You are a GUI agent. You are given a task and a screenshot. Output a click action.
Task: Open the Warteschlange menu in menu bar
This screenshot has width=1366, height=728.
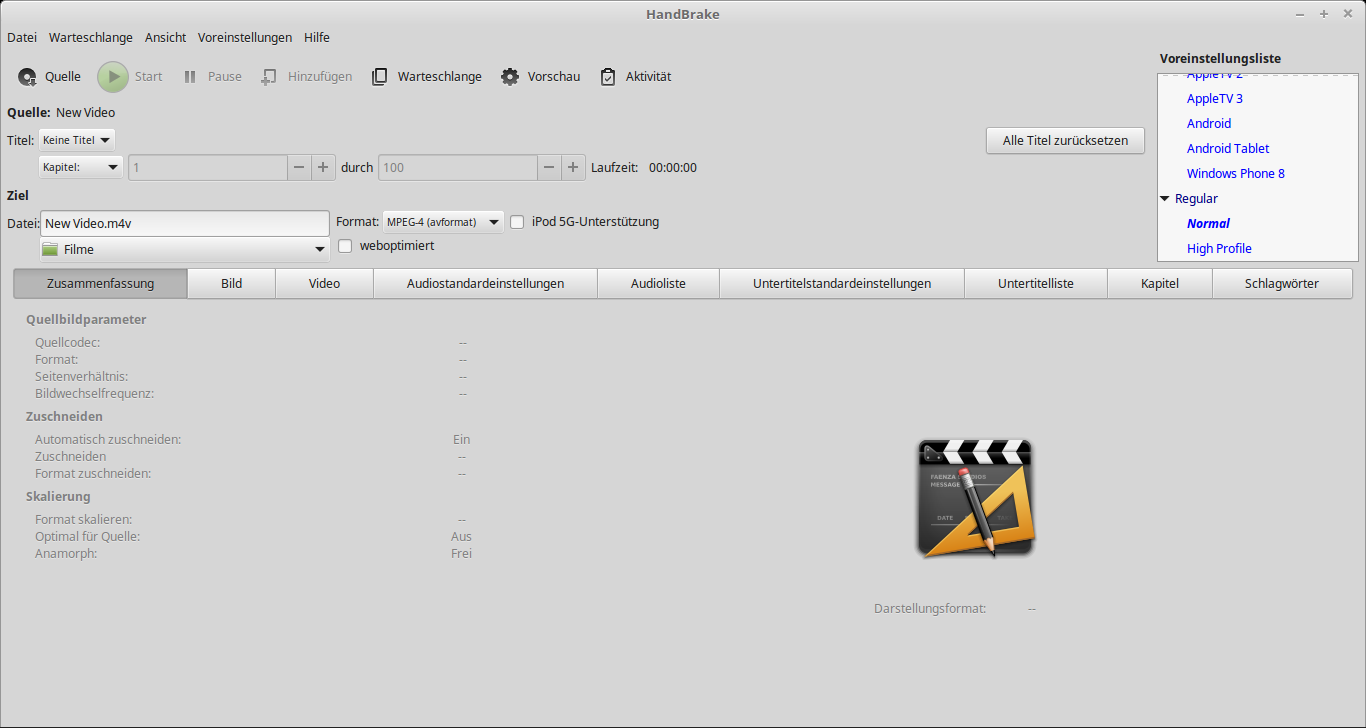pos(90,37)
